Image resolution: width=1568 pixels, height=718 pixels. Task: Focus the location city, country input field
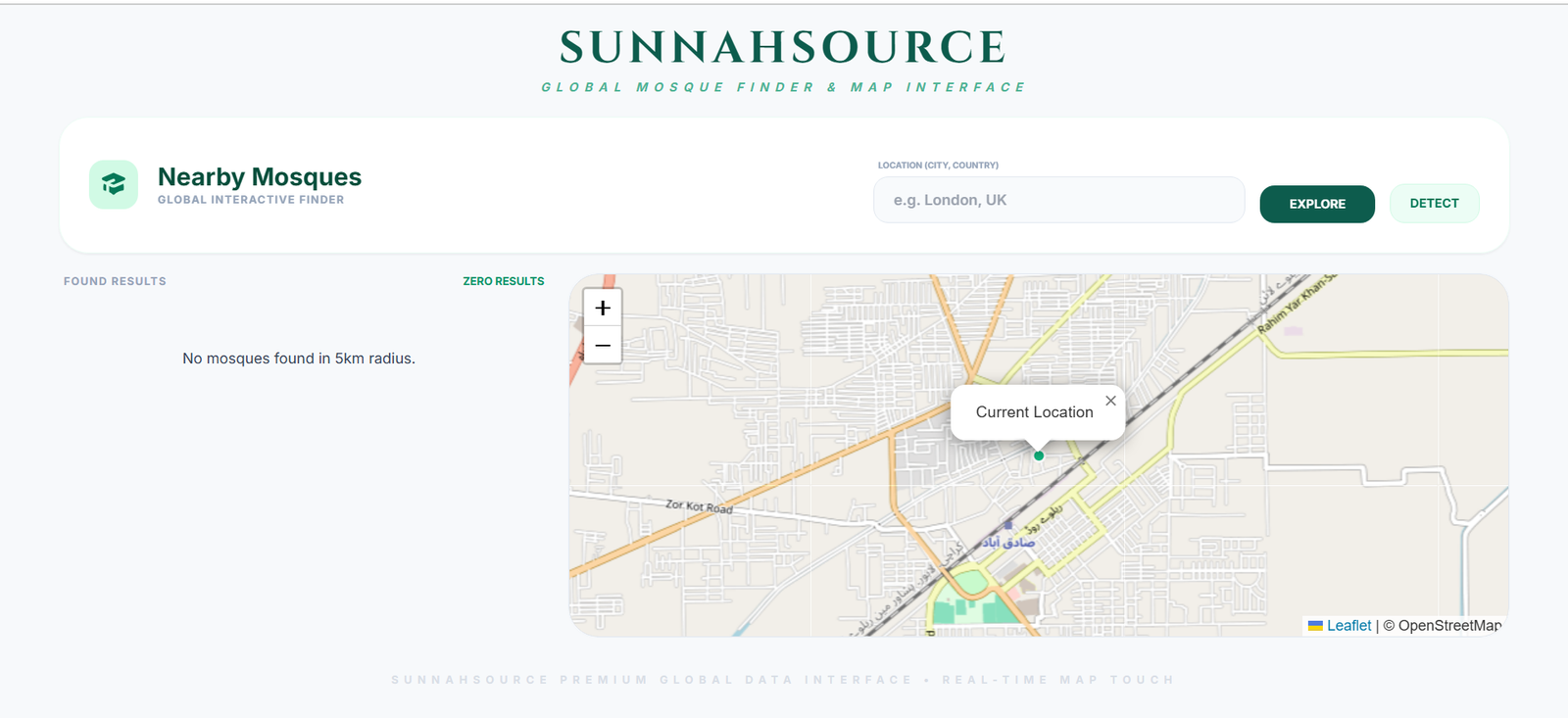1058,200
